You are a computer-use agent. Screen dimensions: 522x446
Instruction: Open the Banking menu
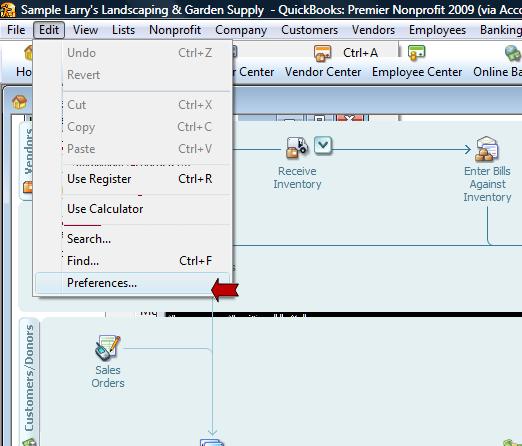pyautogui.click(x=500, y=30)
